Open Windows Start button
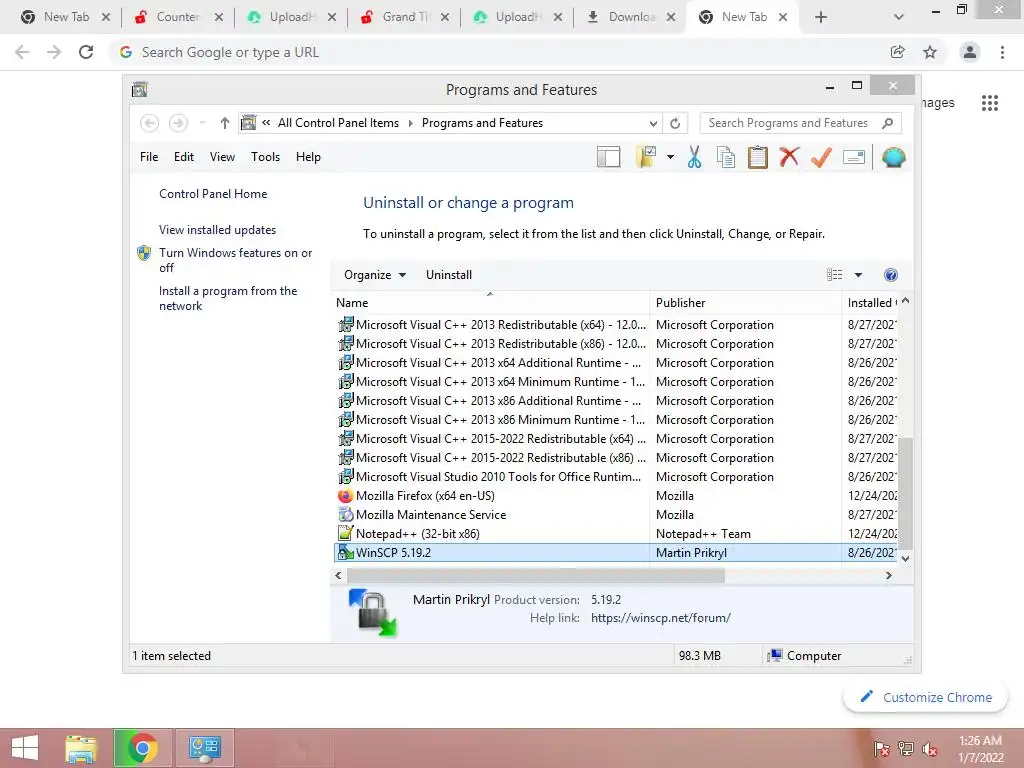 pyautogui.click(x=25, y=748)
